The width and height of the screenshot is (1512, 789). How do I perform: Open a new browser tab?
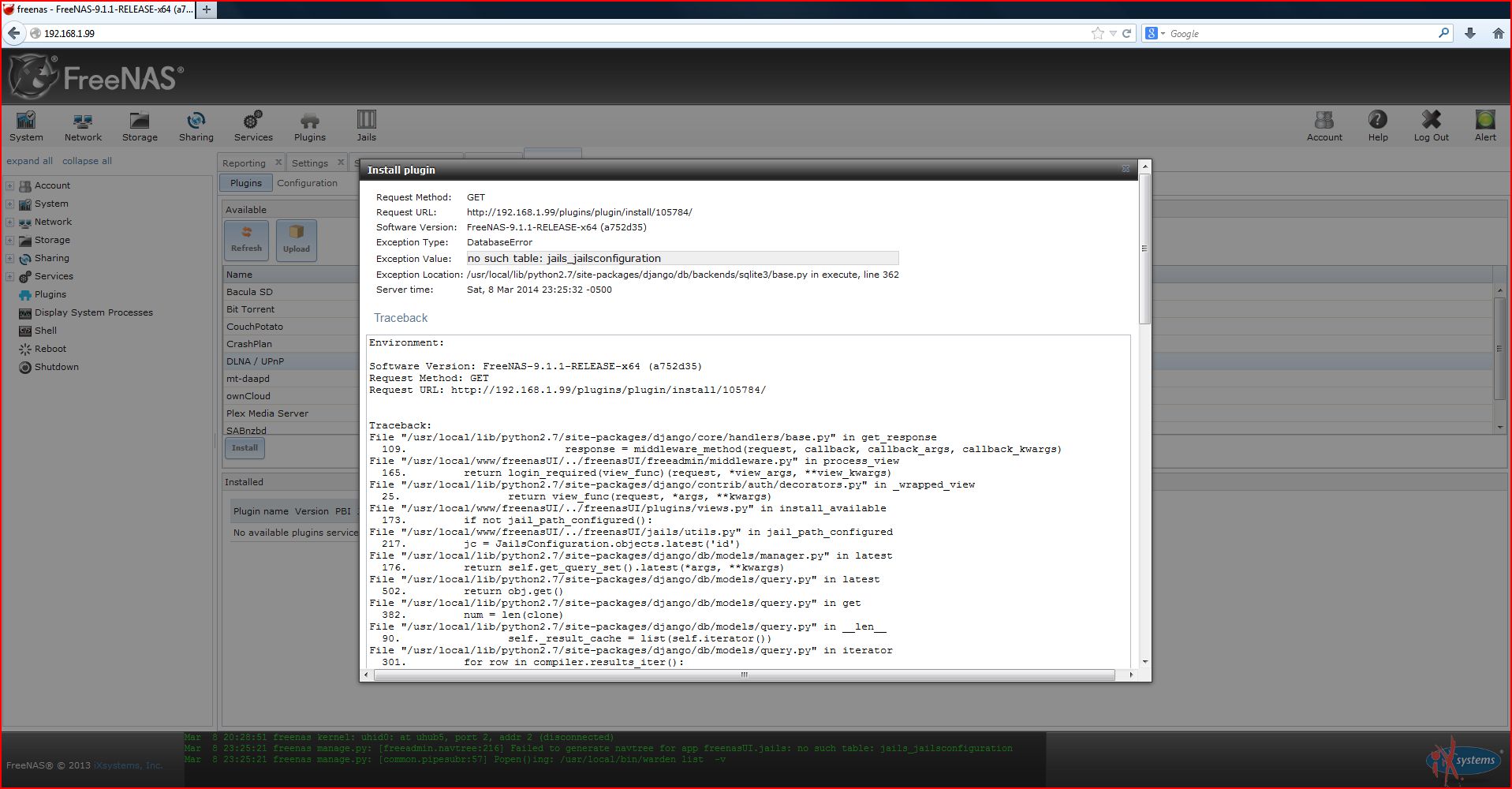tap(207, 9)
